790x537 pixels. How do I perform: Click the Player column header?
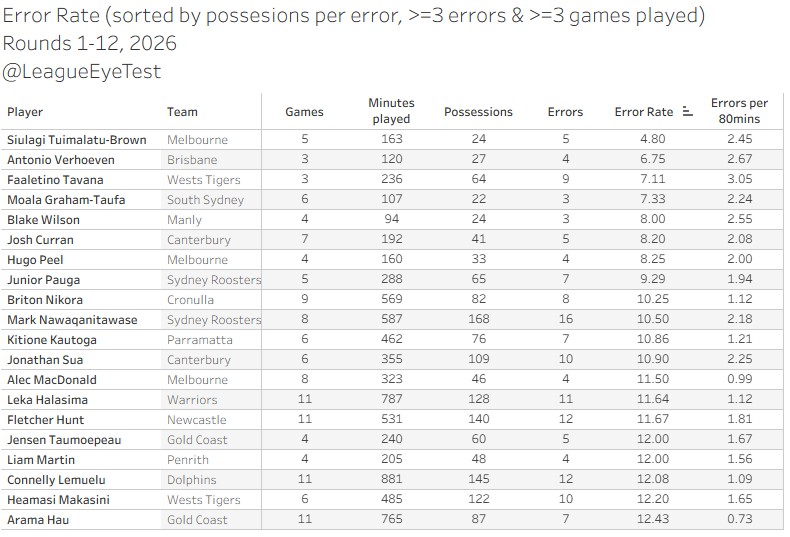pos(25,112)
